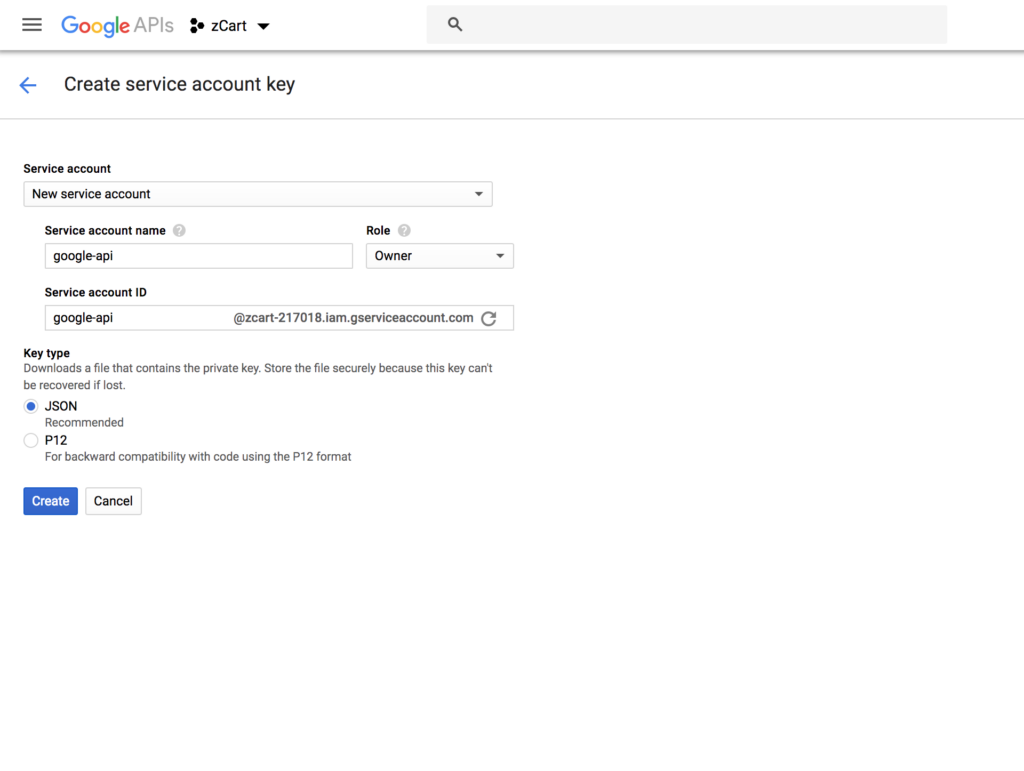
Task: Open the hamburger navigation menu
Action: coord(32,25)
